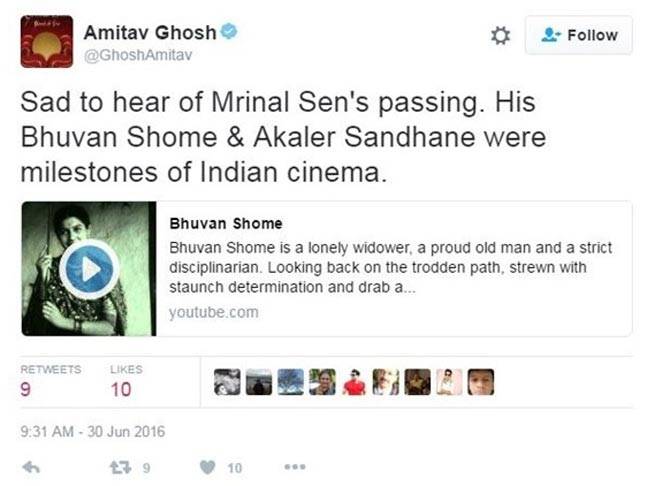The width and height of the screenshot is (647, 486).
Task: Click the Bhuvan Shome video description text
Action: tap(390, 268)
